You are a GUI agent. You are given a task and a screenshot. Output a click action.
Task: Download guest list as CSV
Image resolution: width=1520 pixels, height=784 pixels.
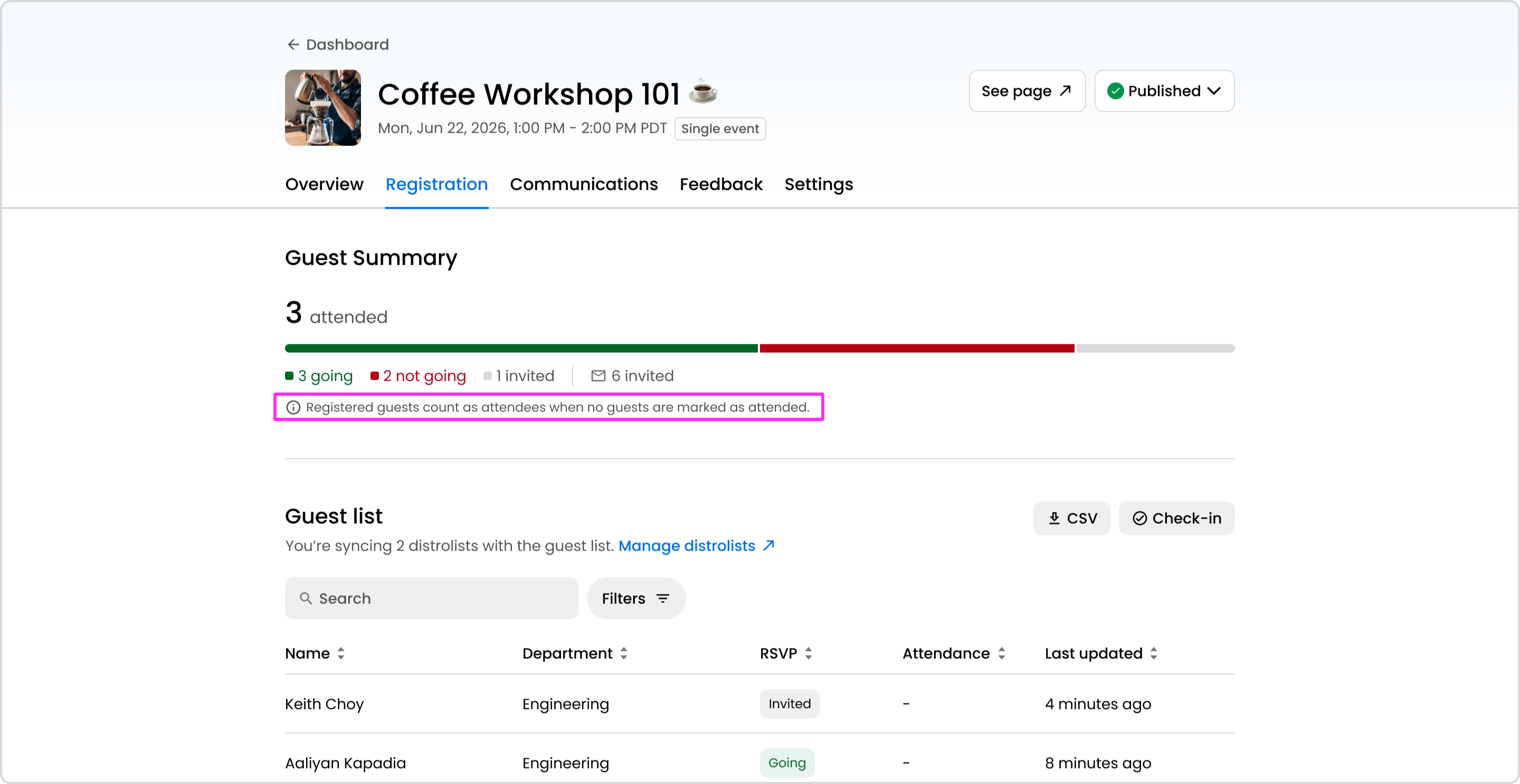tap(1071, 519)
